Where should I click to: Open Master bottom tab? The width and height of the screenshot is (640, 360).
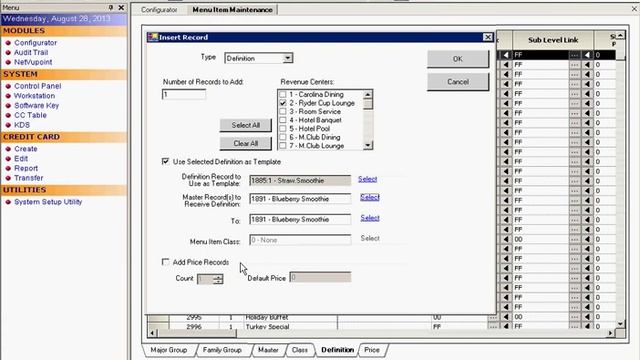coord(268,350)
